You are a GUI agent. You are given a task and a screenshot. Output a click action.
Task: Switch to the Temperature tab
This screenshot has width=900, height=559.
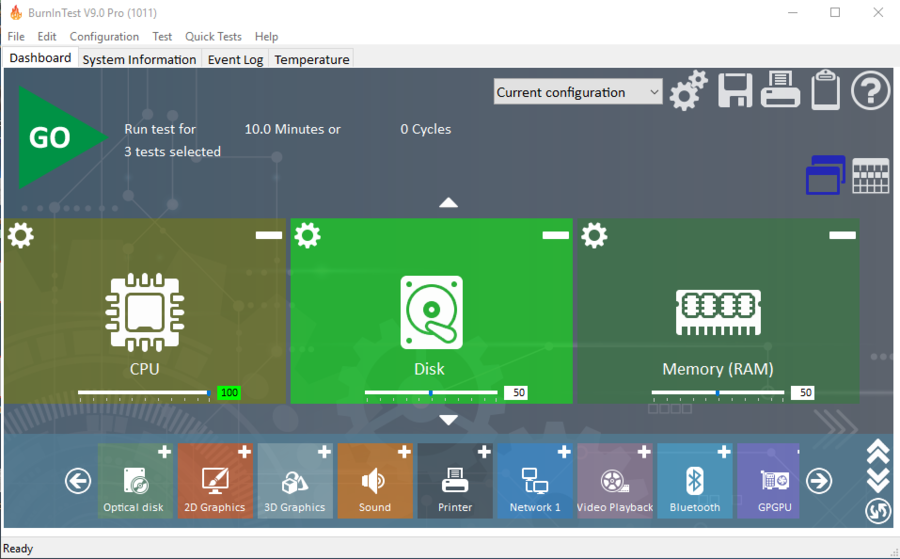point(312,59)
